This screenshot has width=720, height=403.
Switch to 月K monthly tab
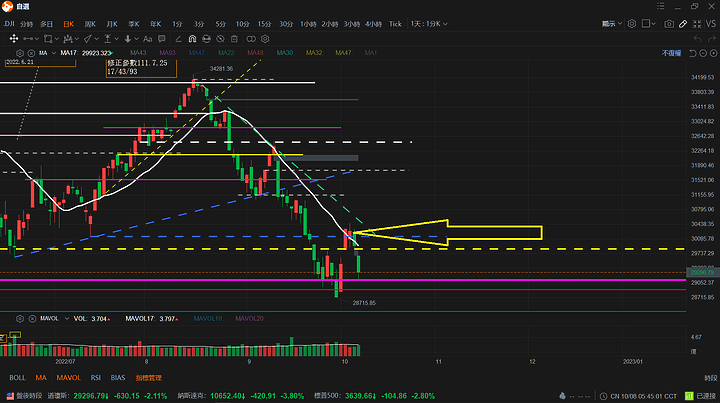click(x=112, y=24)
